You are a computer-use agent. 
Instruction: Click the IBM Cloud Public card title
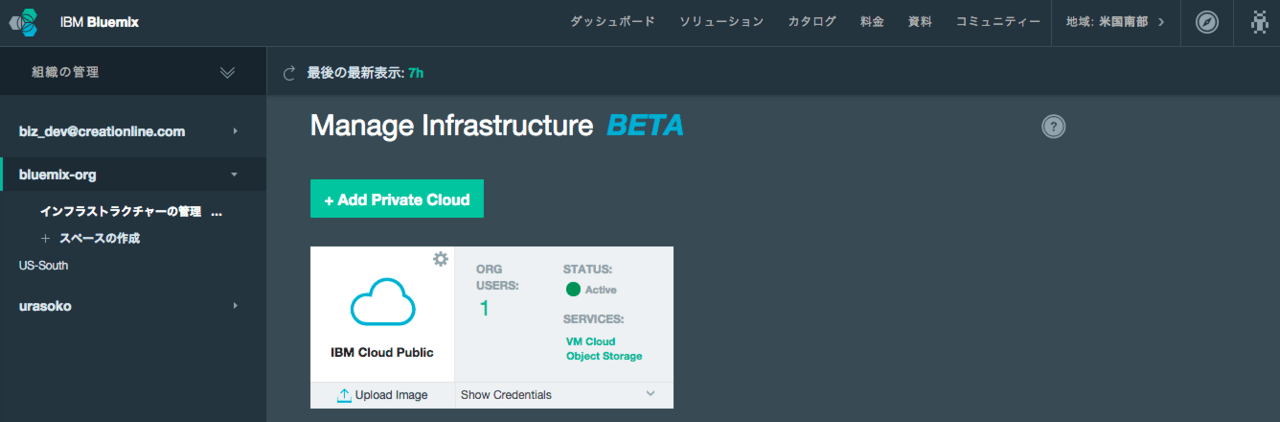[382, 353]
